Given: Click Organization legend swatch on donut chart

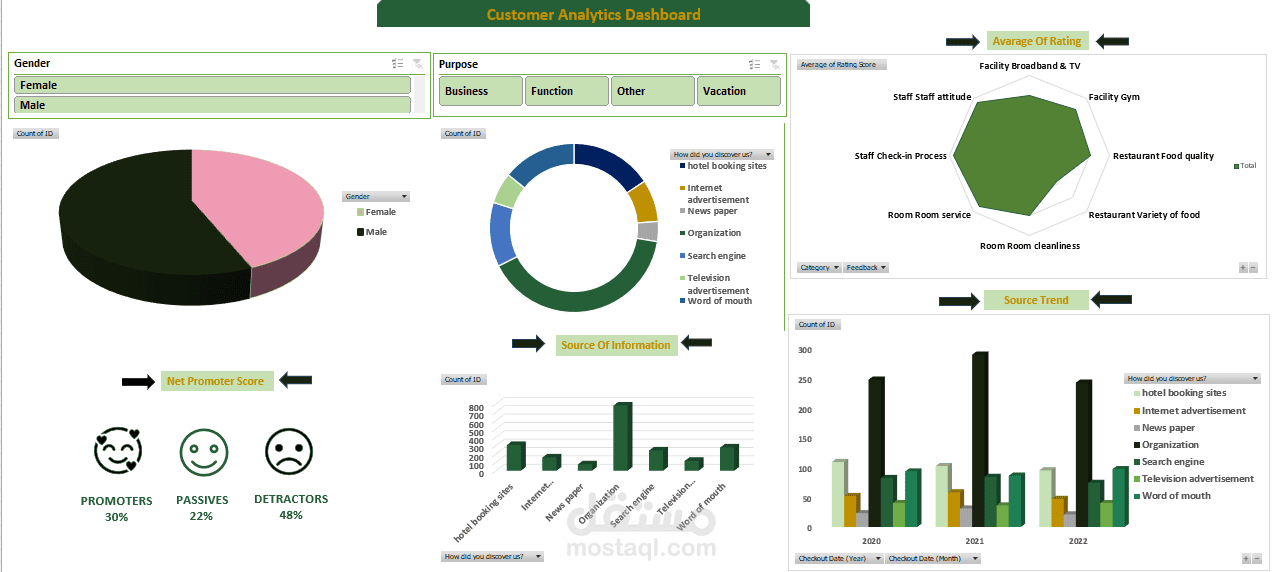Looking at the screenshot, I should [x=682, y=233].
